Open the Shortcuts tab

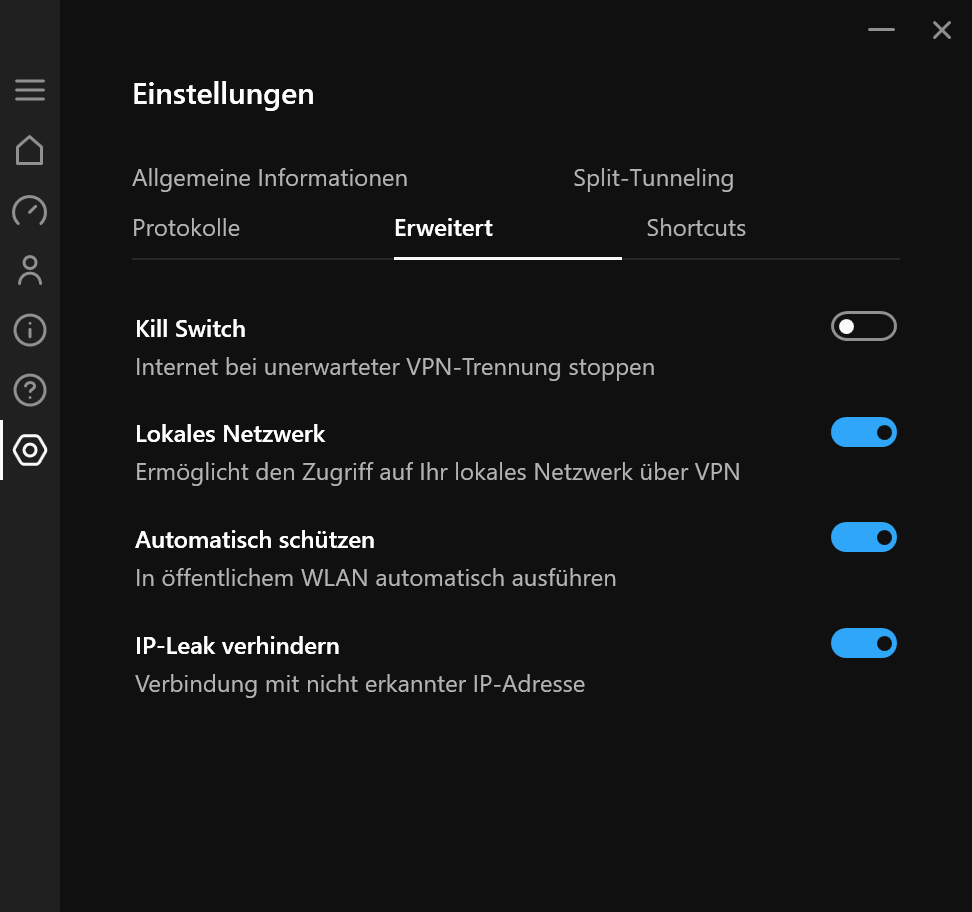click(x=696, y=228)
